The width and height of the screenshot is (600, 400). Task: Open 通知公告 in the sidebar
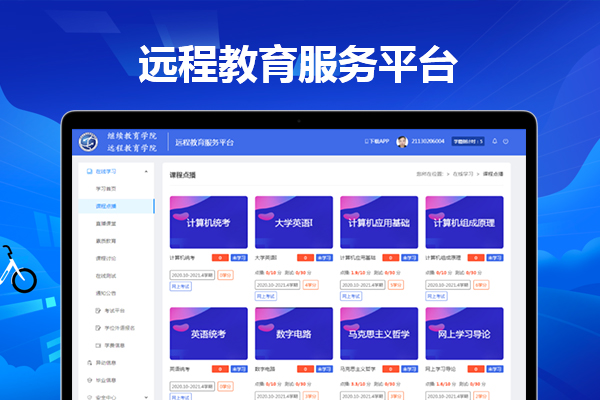pyautogui.click(x=106, y=293)
